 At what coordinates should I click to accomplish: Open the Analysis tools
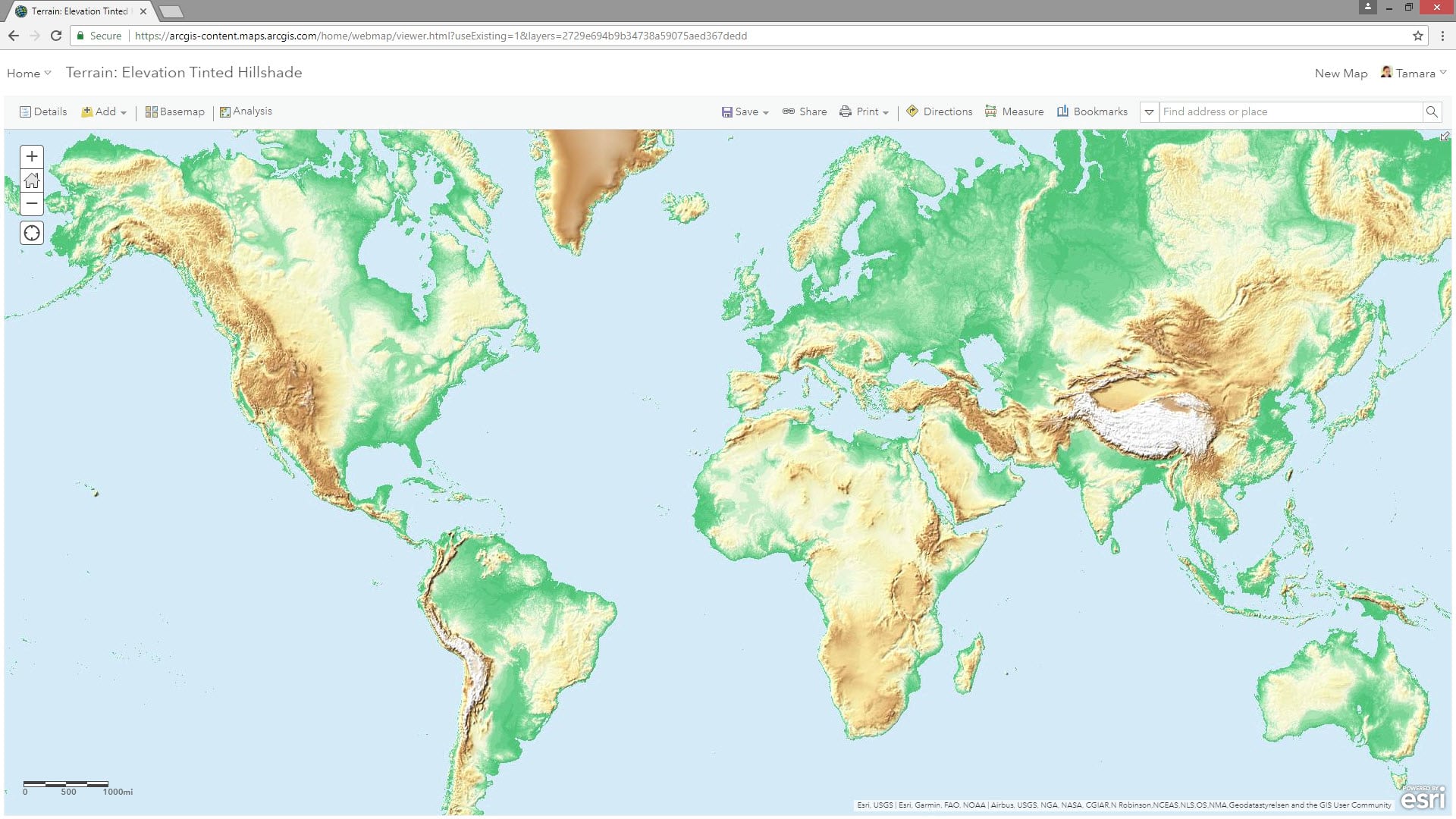[245, 111]
